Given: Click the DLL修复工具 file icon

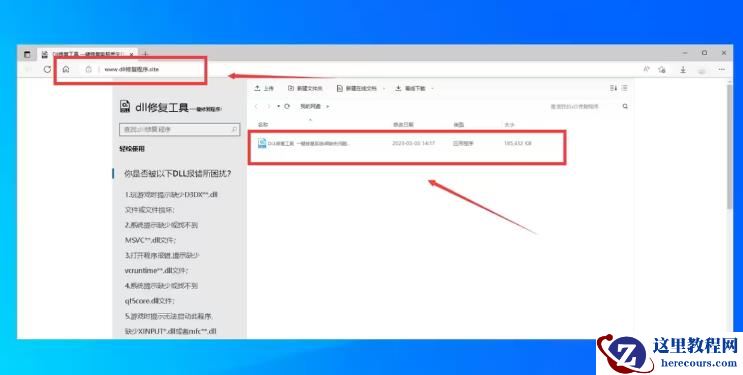Looking at the screenshot, I should pyautogui.click(x=262, y=143).
